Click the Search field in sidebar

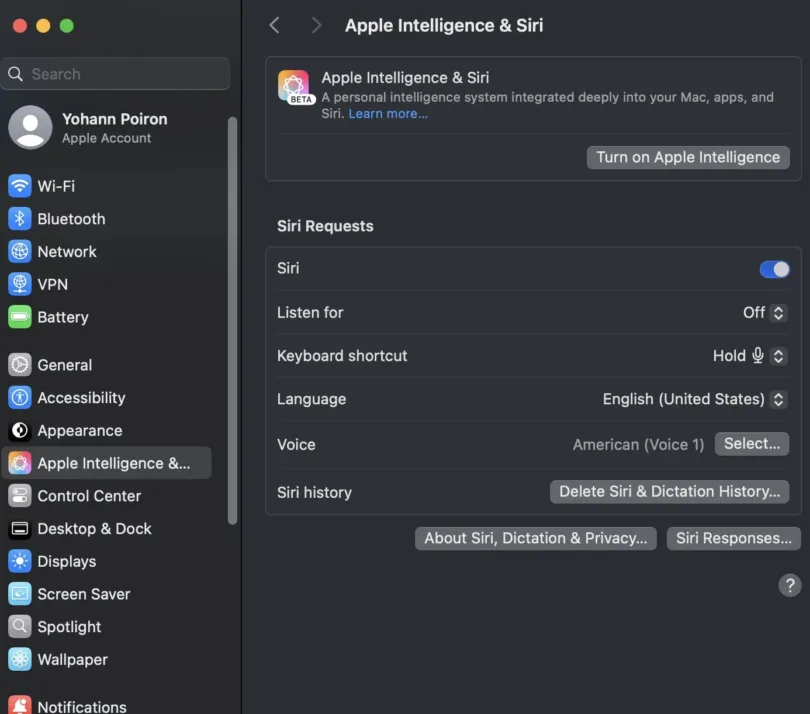coord(118,74)
